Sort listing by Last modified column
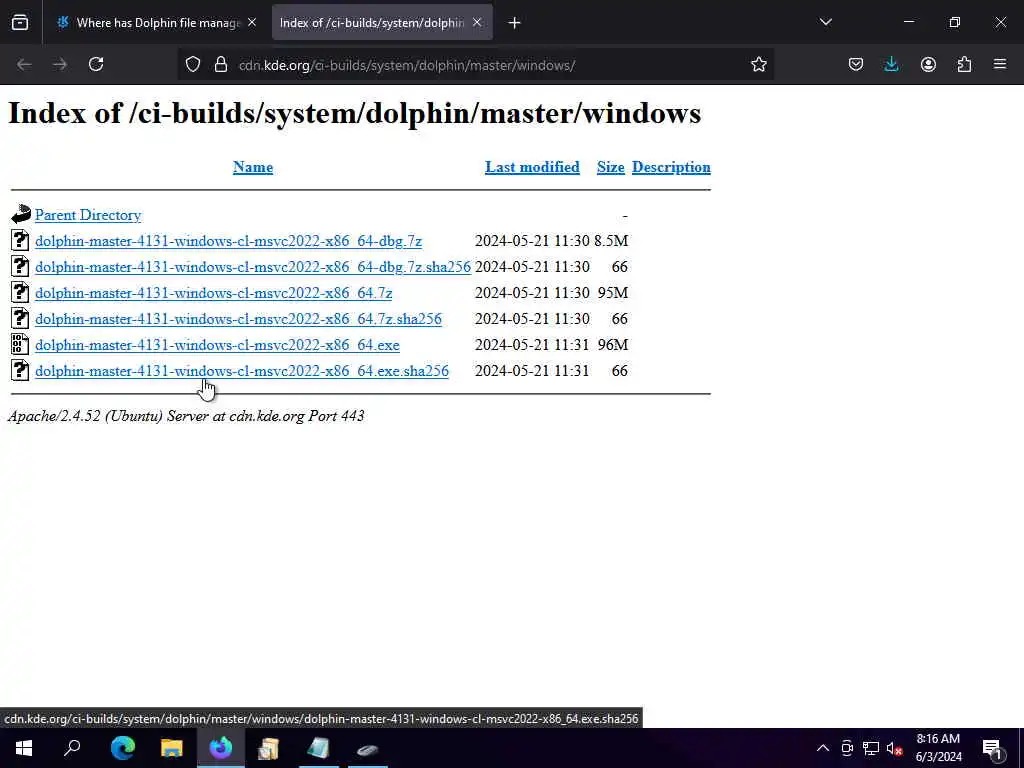Screen dimensions: 1024x768 pos(532,167)
